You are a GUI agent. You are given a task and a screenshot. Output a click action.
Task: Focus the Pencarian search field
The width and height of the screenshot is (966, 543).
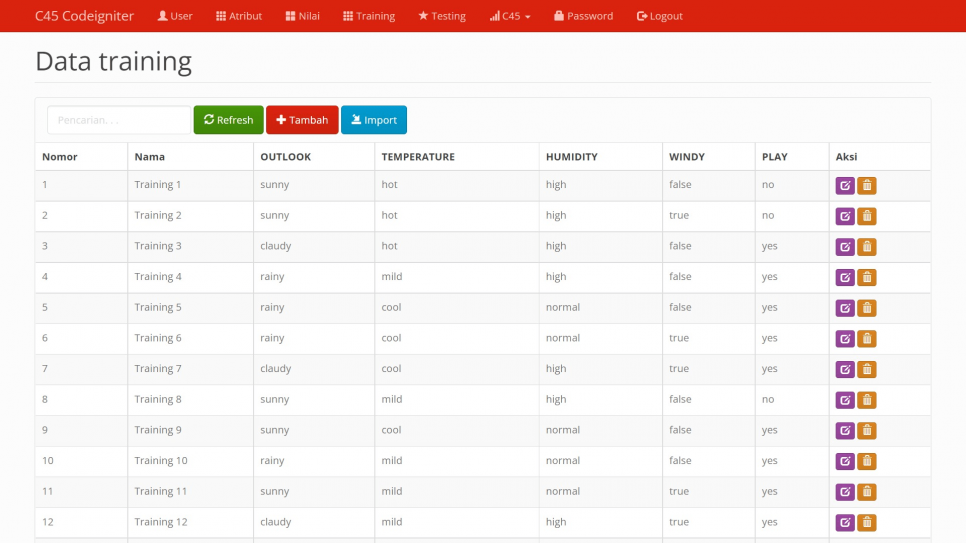(x=118, y=120)
